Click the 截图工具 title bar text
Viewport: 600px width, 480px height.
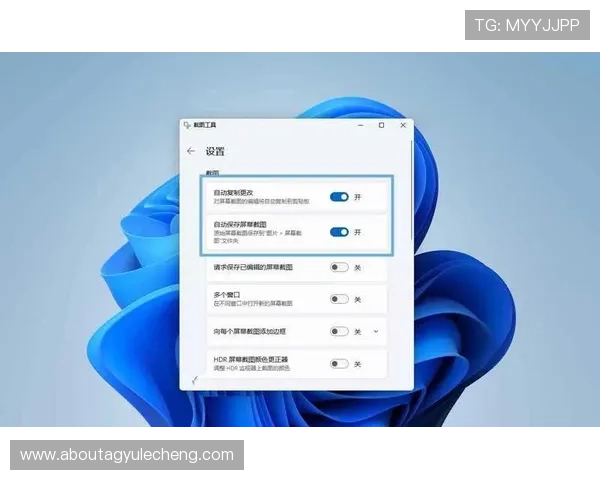tap(205, 125)
